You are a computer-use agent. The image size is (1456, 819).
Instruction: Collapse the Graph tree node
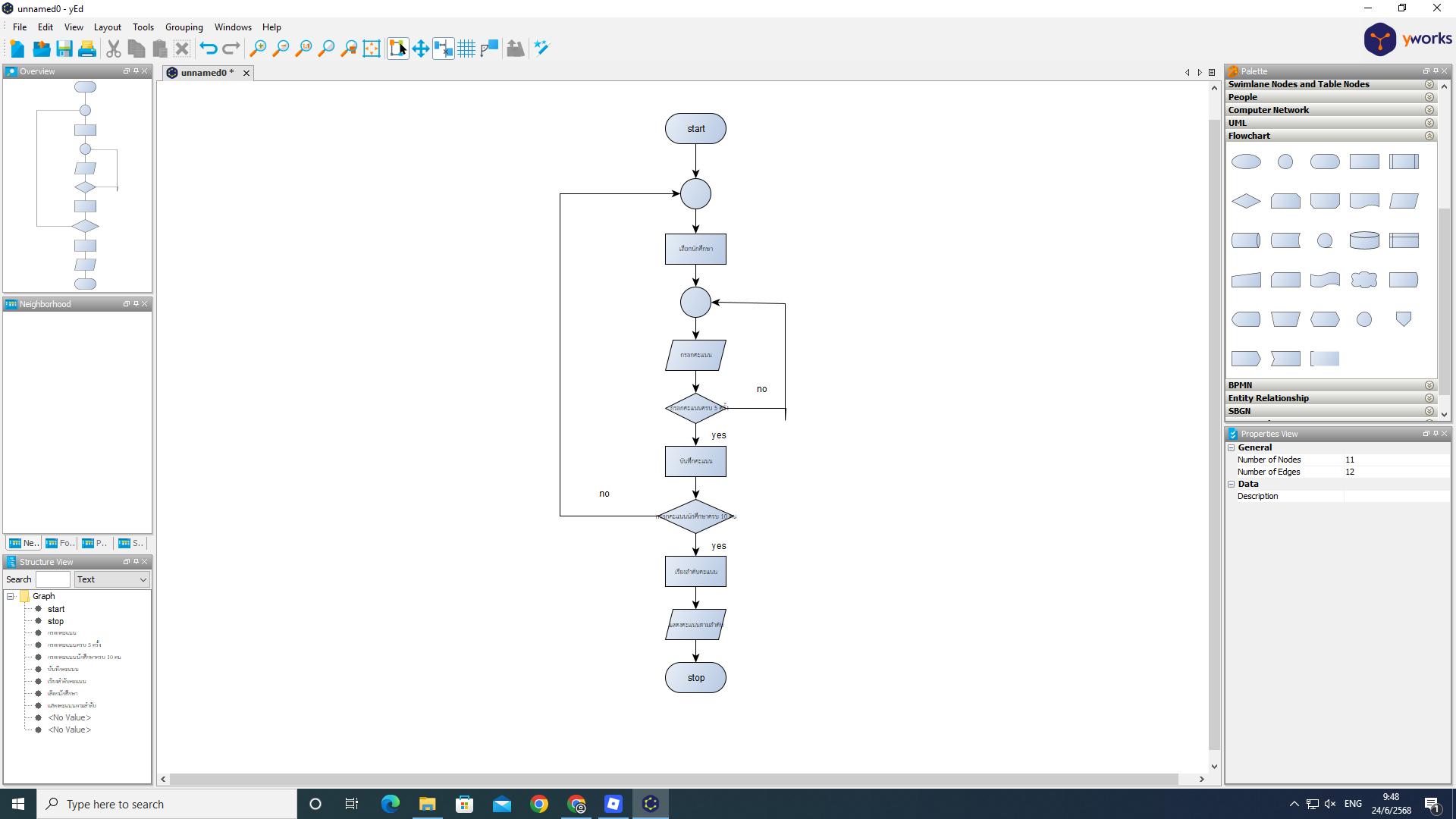point(11,596)
